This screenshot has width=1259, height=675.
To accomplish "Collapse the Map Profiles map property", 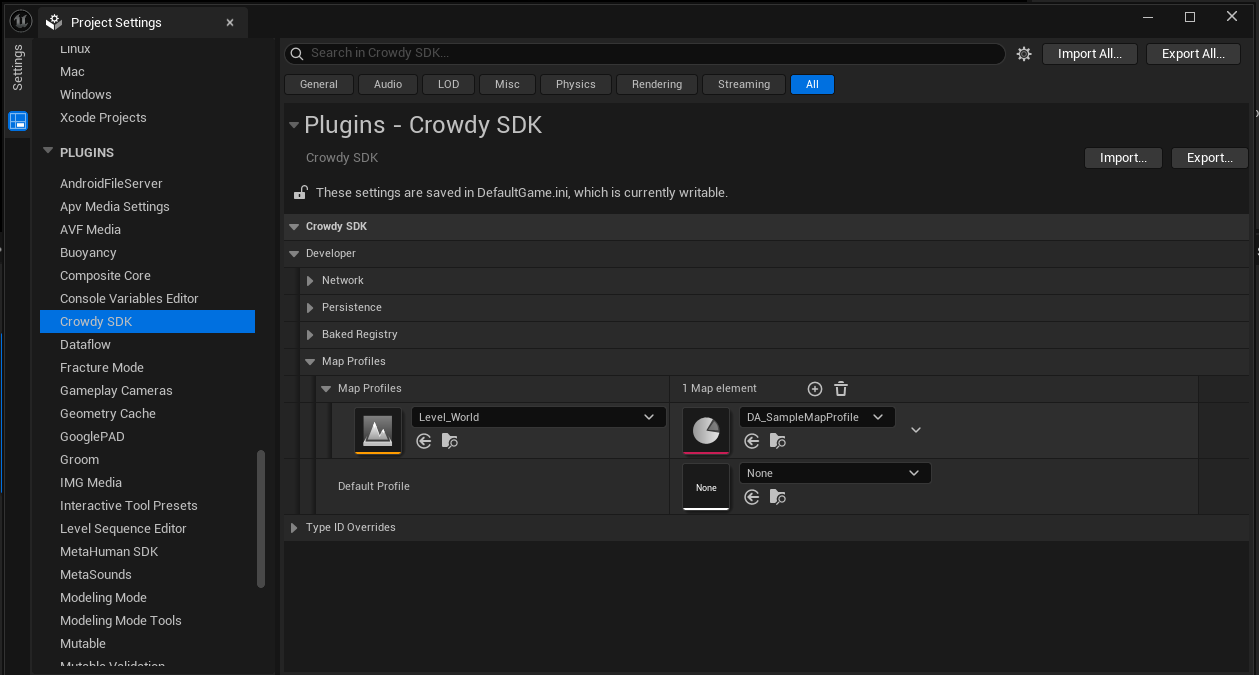I will [326, 389].
